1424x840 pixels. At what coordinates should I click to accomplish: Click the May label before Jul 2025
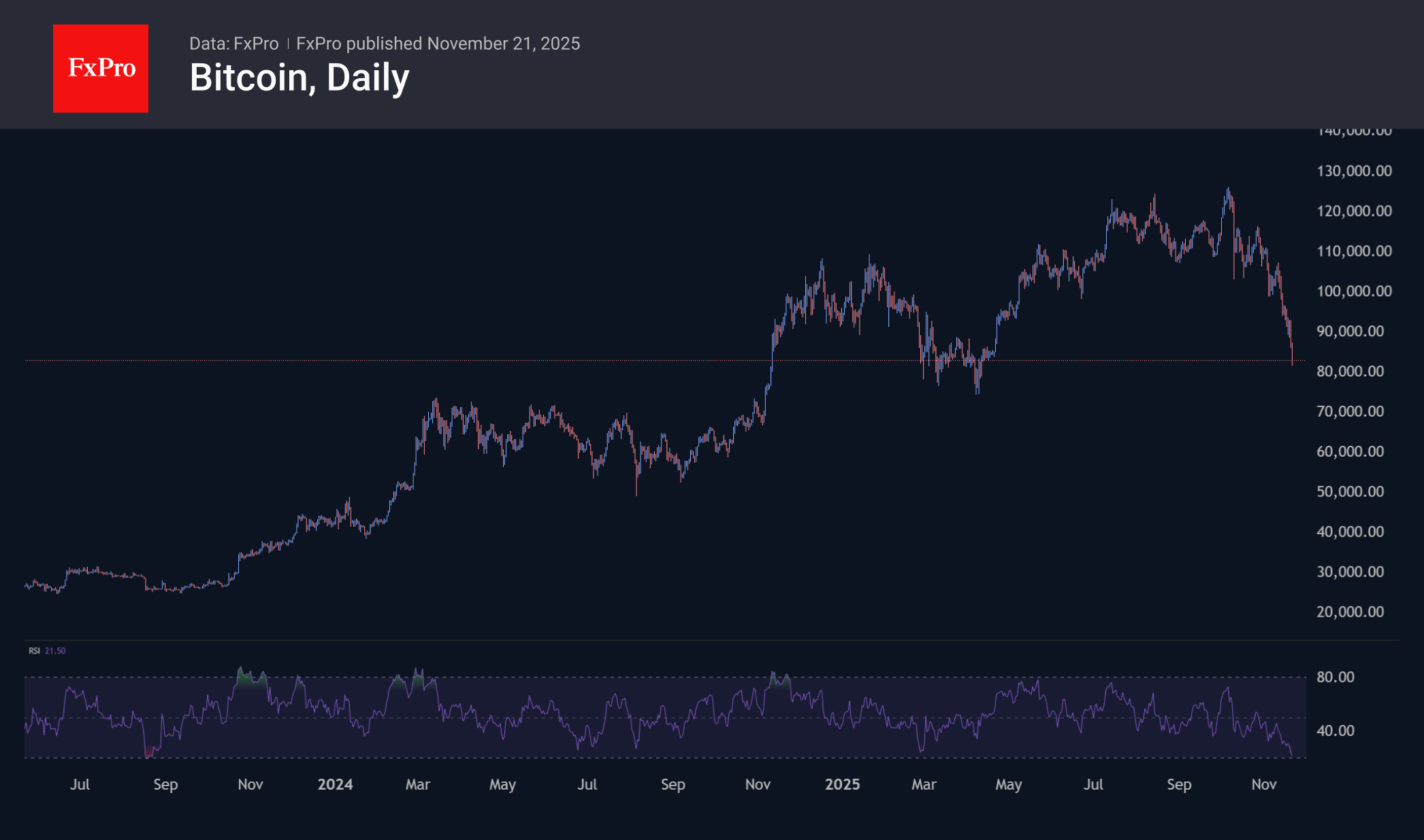coord(1008,784)
